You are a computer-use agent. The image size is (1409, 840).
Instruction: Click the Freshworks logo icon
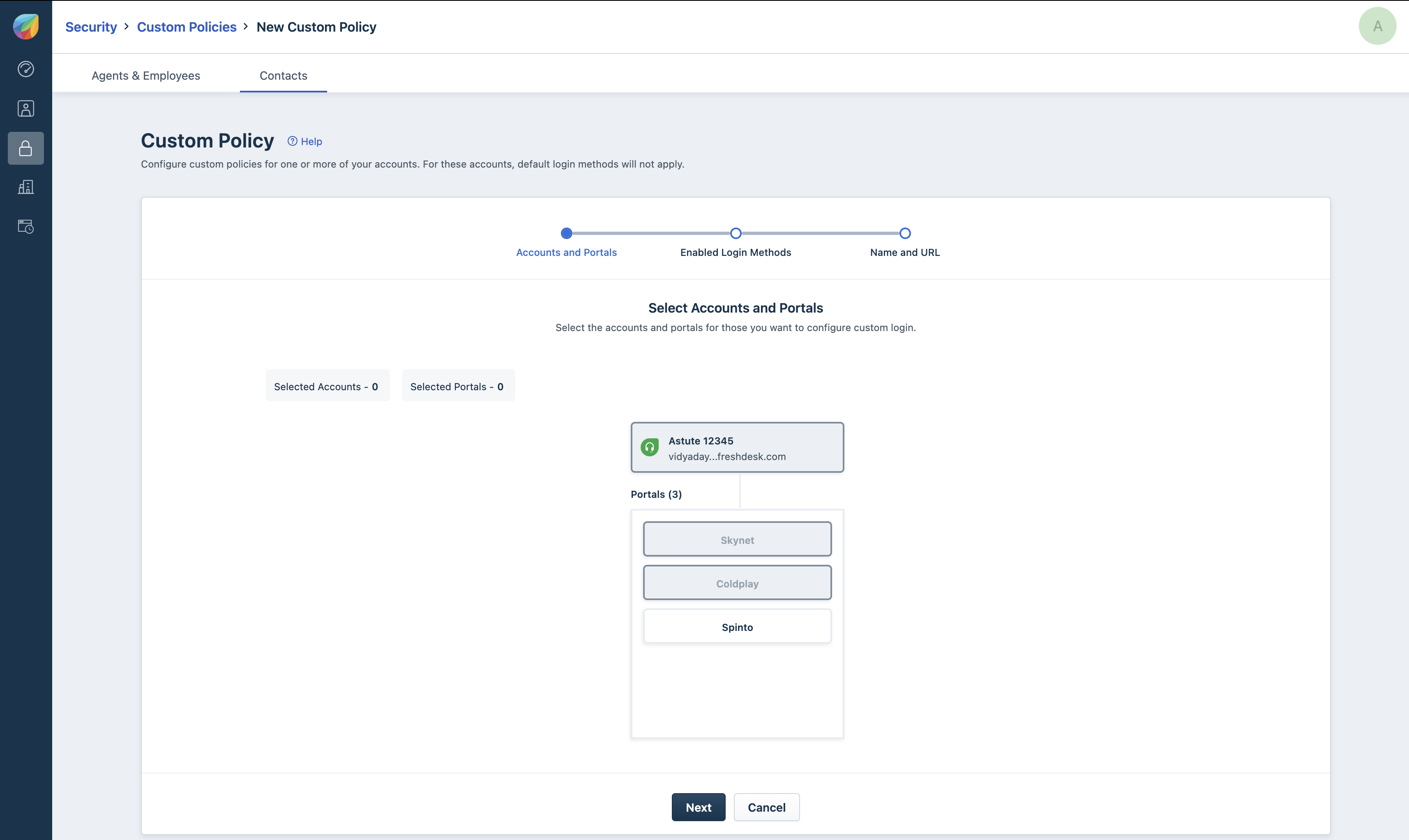26,27
